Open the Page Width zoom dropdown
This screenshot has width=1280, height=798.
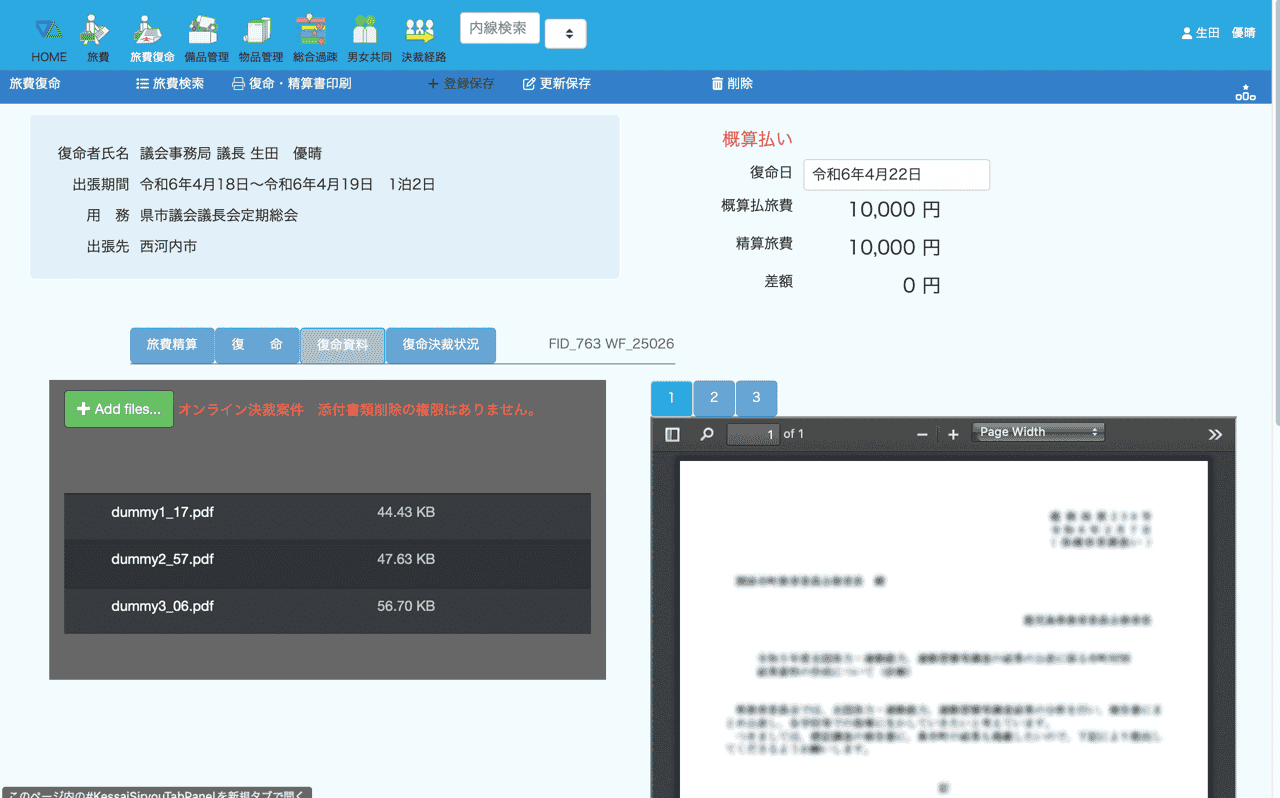tap(1038, 433)
